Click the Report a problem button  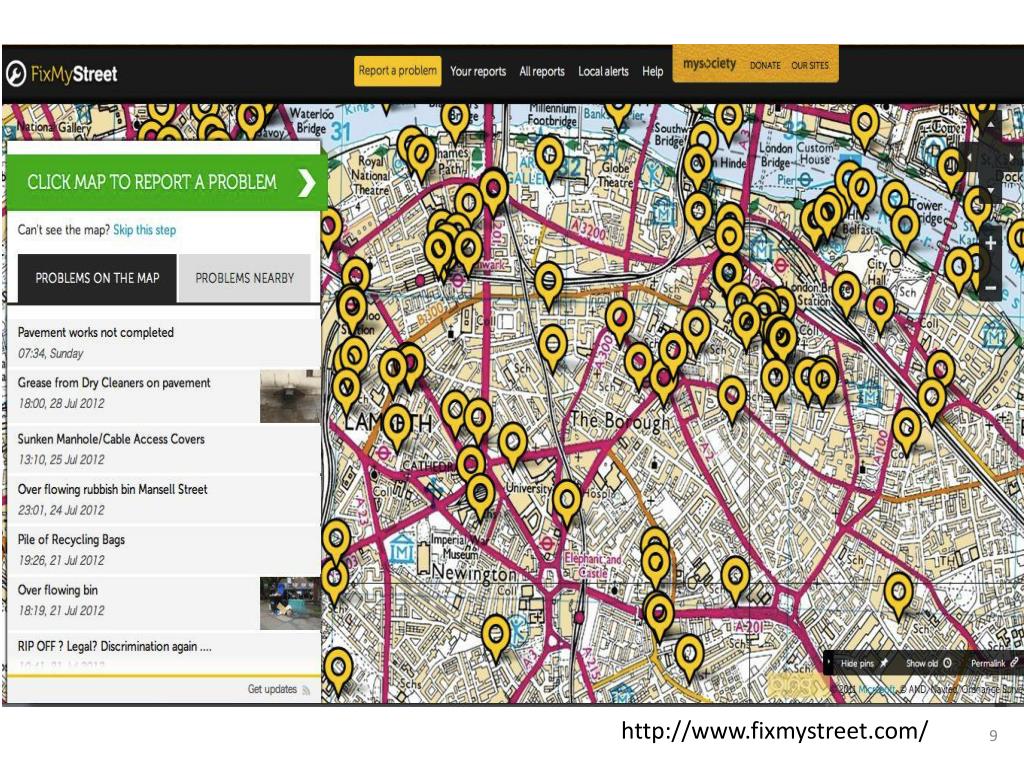click(x=397, y=71)
